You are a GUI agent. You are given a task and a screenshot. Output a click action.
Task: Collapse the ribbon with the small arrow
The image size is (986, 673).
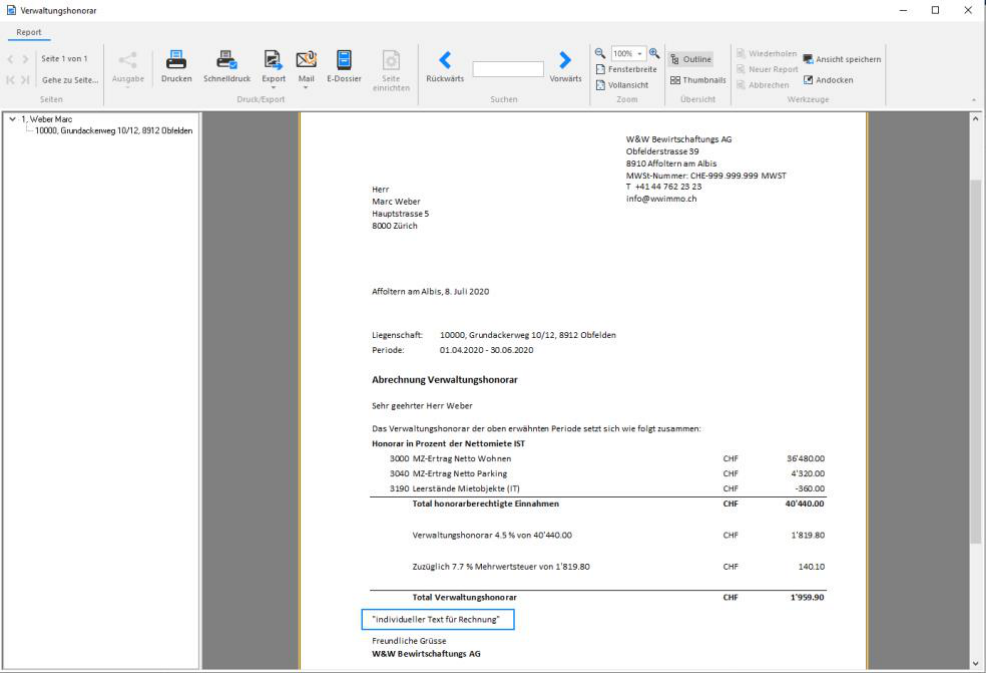[973, 99]
